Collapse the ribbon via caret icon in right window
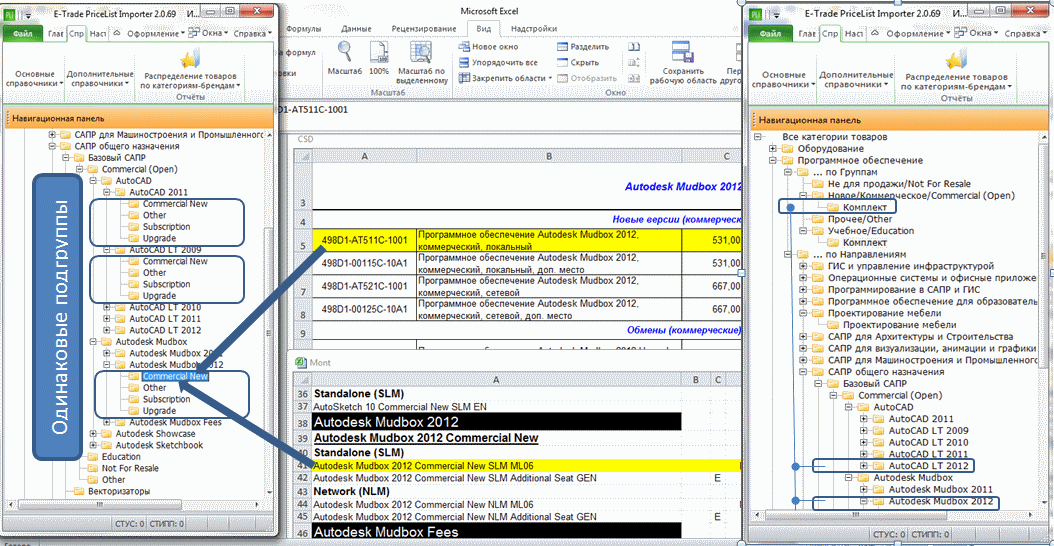The height and width of the screenshot is (546, 1054). click(x=877, y=32)
